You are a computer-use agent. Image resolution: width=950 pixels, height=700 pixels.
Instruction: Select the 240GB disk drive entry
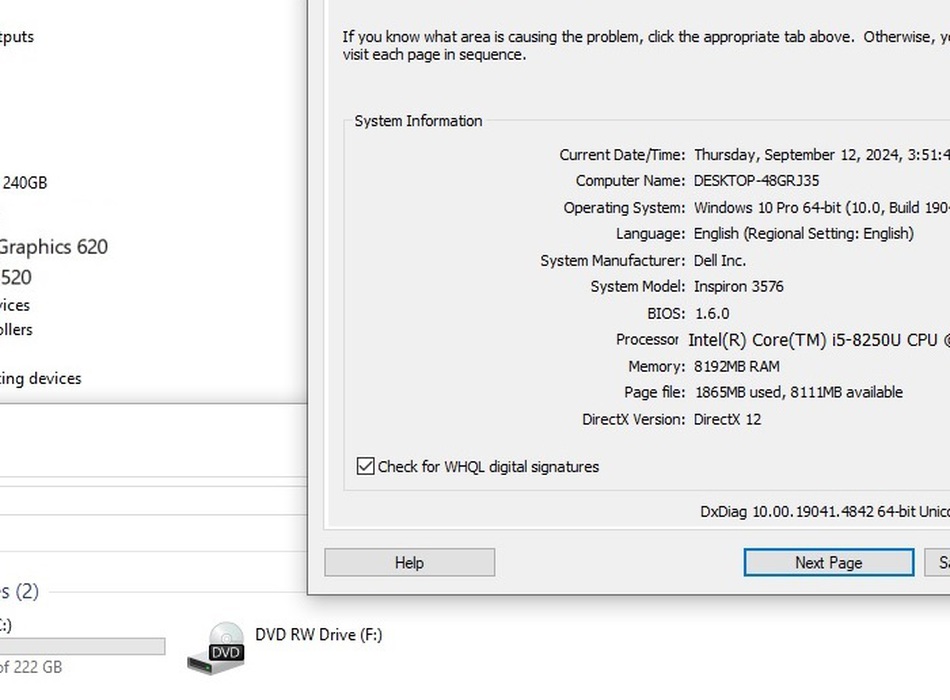tap(24, 183)
